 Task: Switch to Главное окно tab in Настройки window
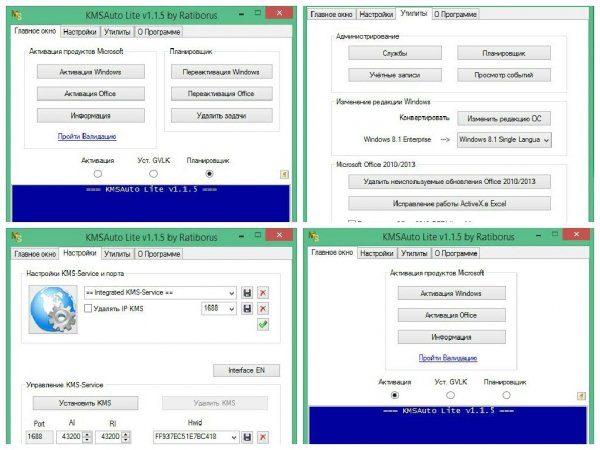(35, 254)
